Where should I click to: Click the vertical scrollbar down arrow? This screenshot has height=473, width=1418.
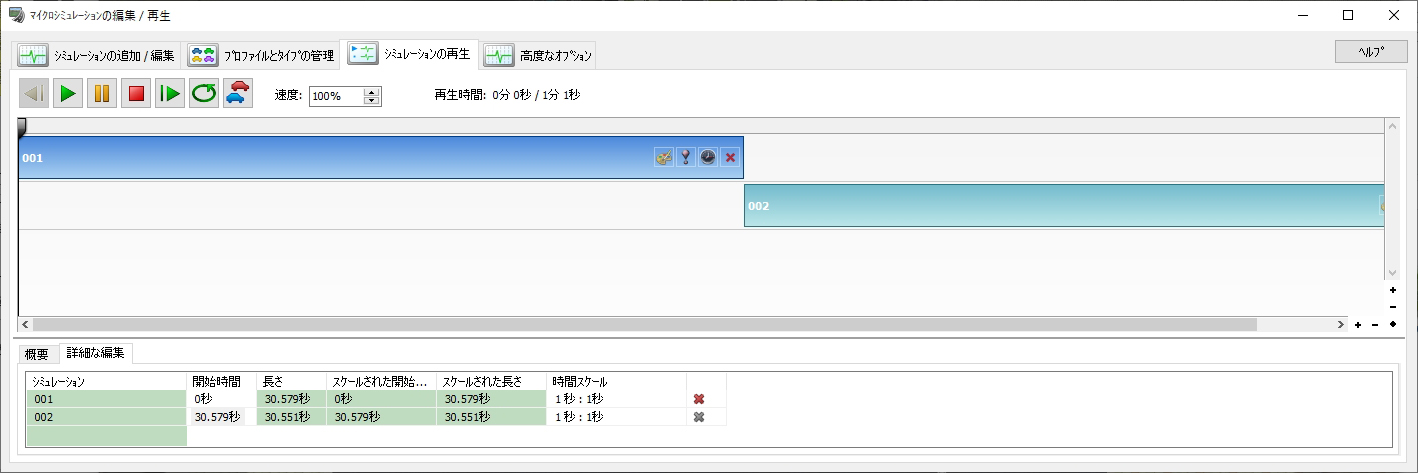point(1391,273)
